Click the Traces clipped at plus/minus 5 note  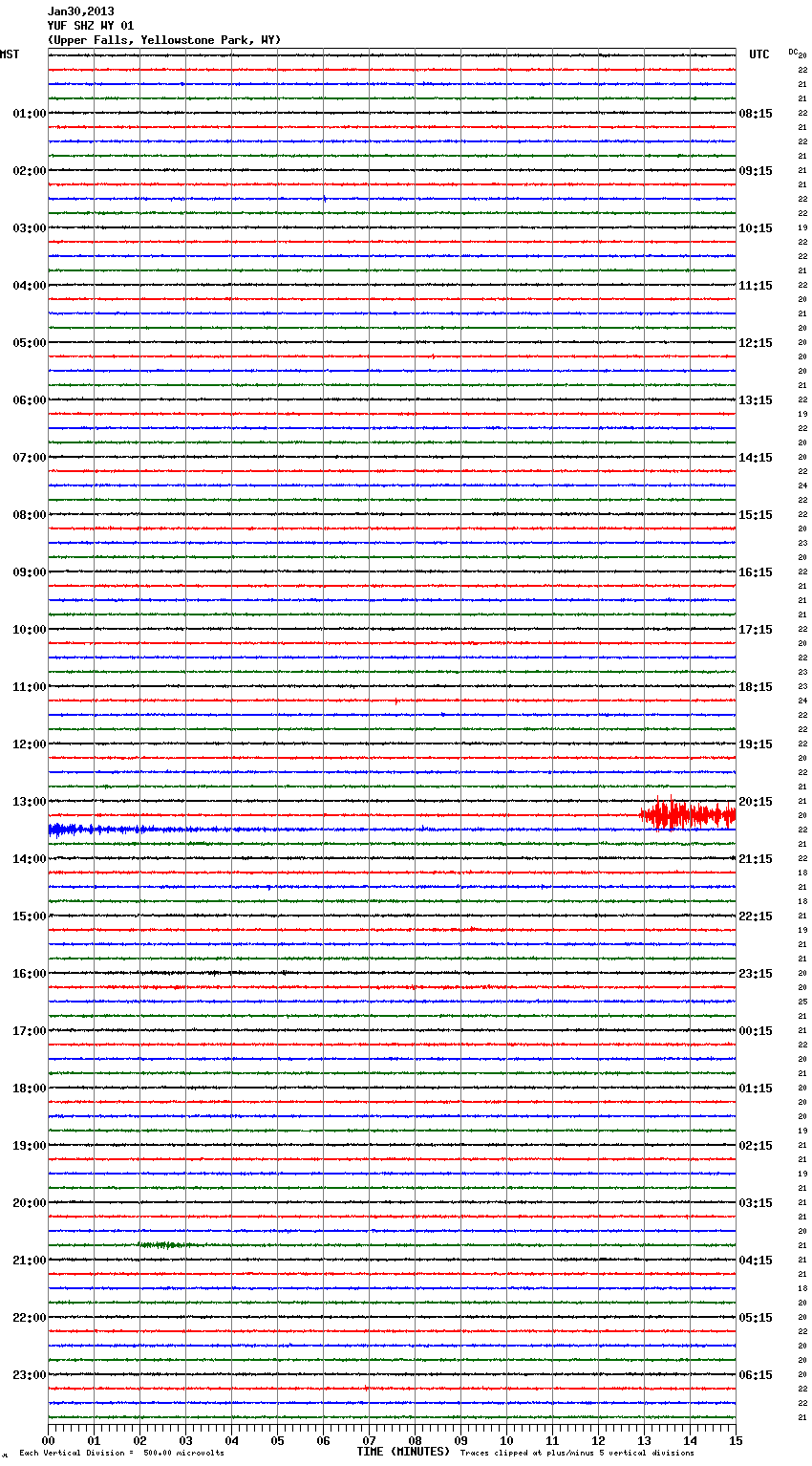577,1453
